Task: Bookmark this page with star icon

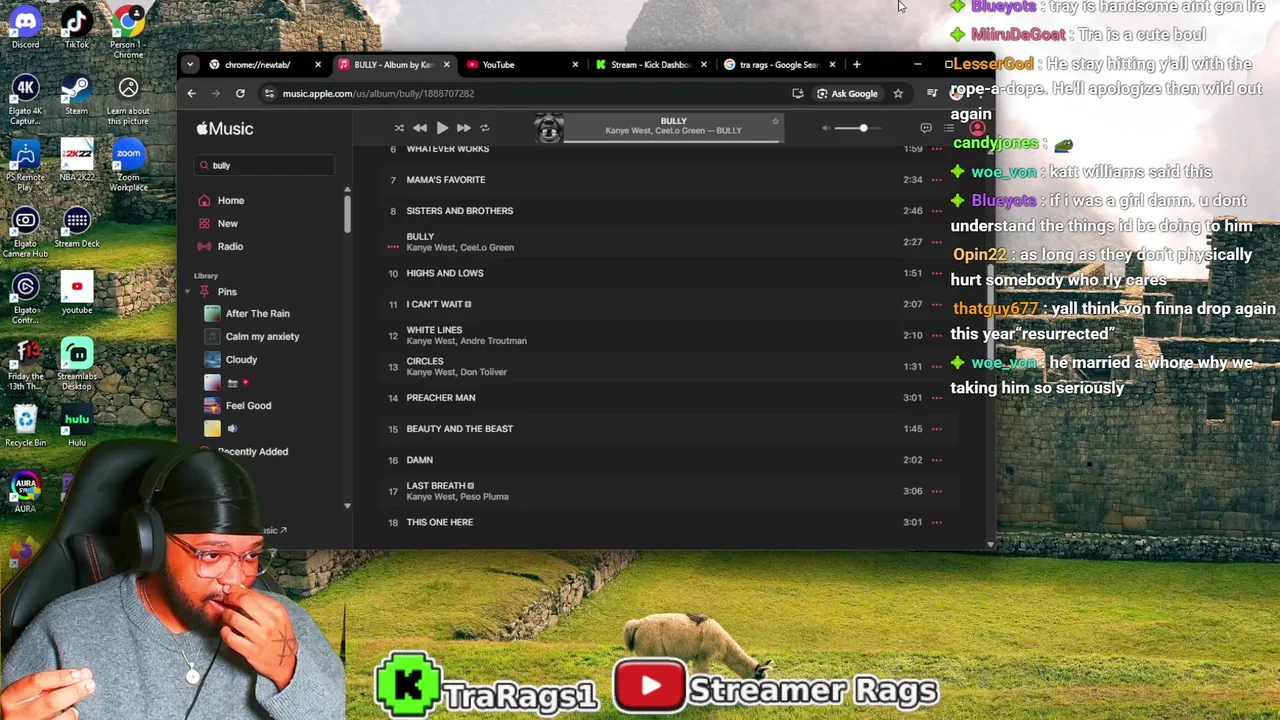Action: [898, 93]
